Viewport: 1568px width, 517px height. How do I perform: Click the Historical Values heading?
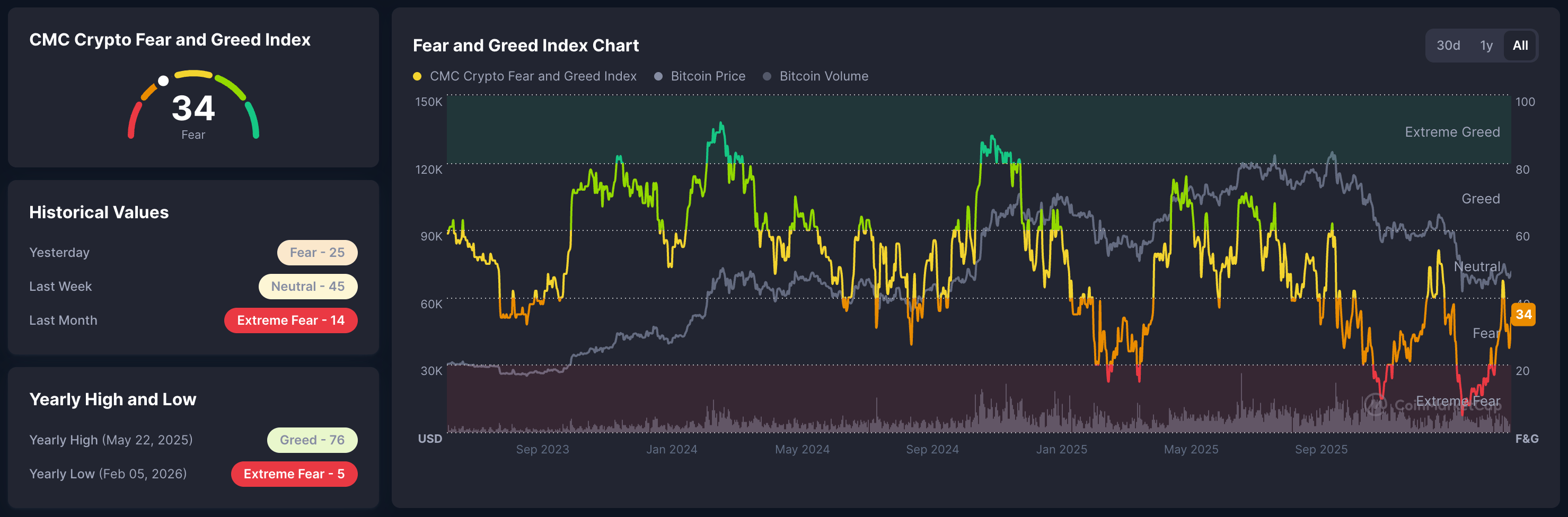[99, 212]
